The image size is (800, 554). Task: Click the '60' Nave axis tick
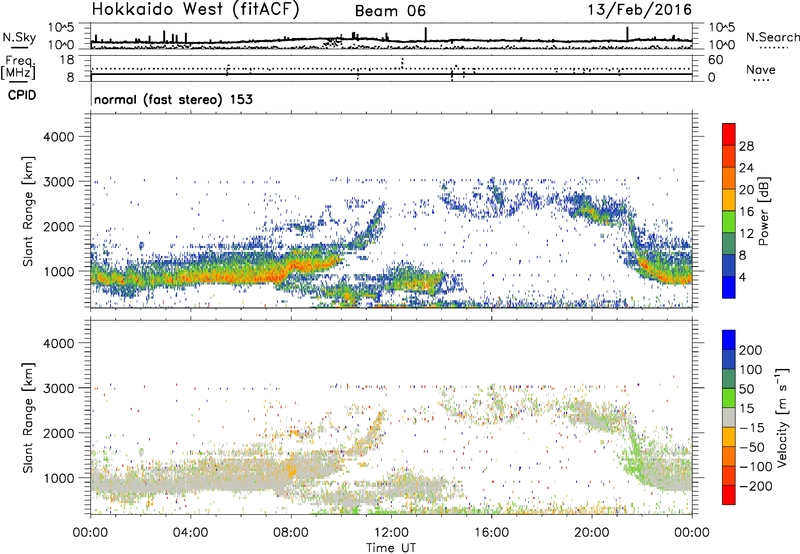click(715, 60)
